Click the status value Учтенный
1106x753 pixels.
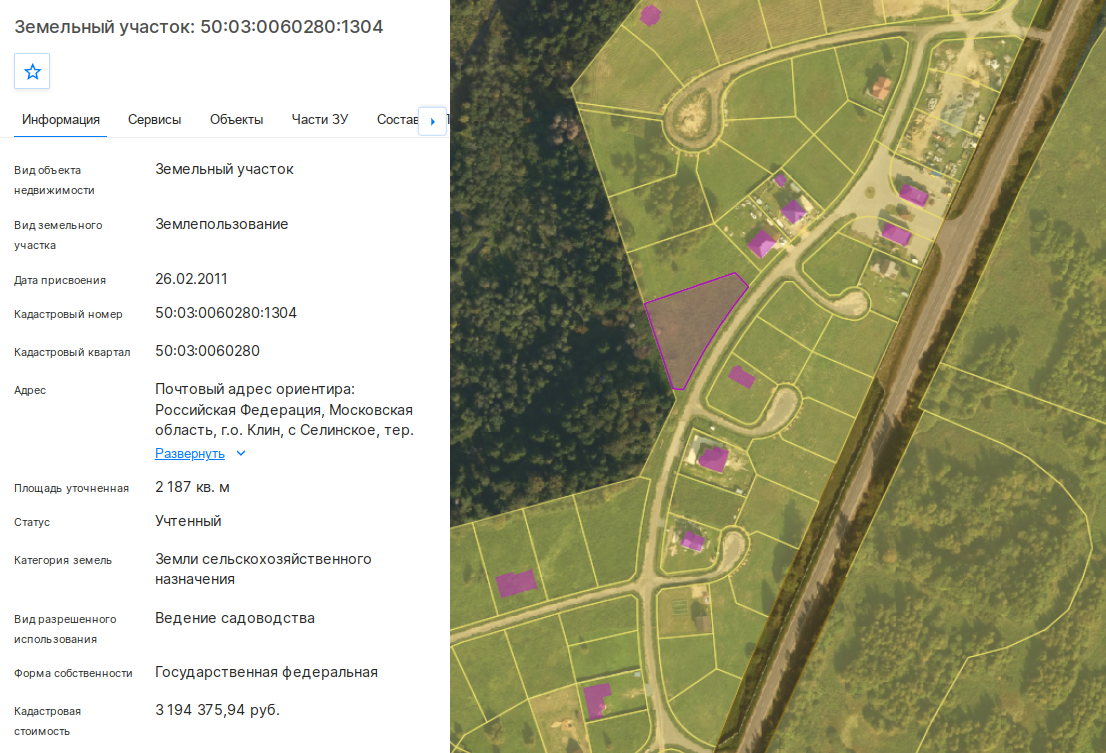pos(188,521)
